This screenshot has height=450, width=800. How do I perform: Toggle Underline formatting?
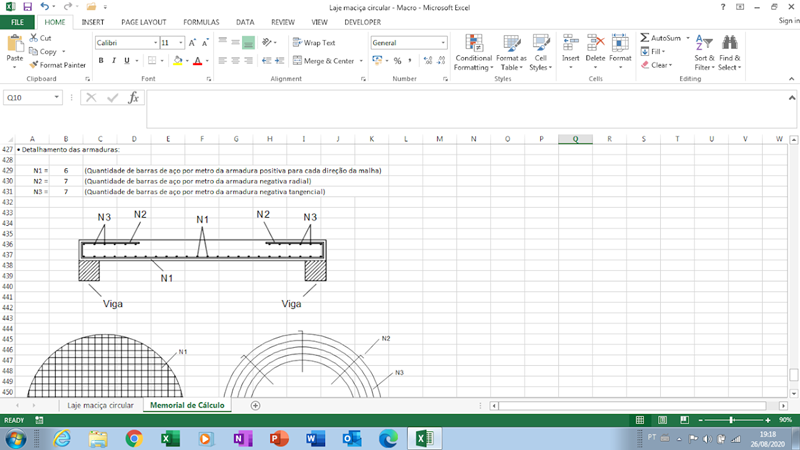pyautogui.click(x=127, y=61)
